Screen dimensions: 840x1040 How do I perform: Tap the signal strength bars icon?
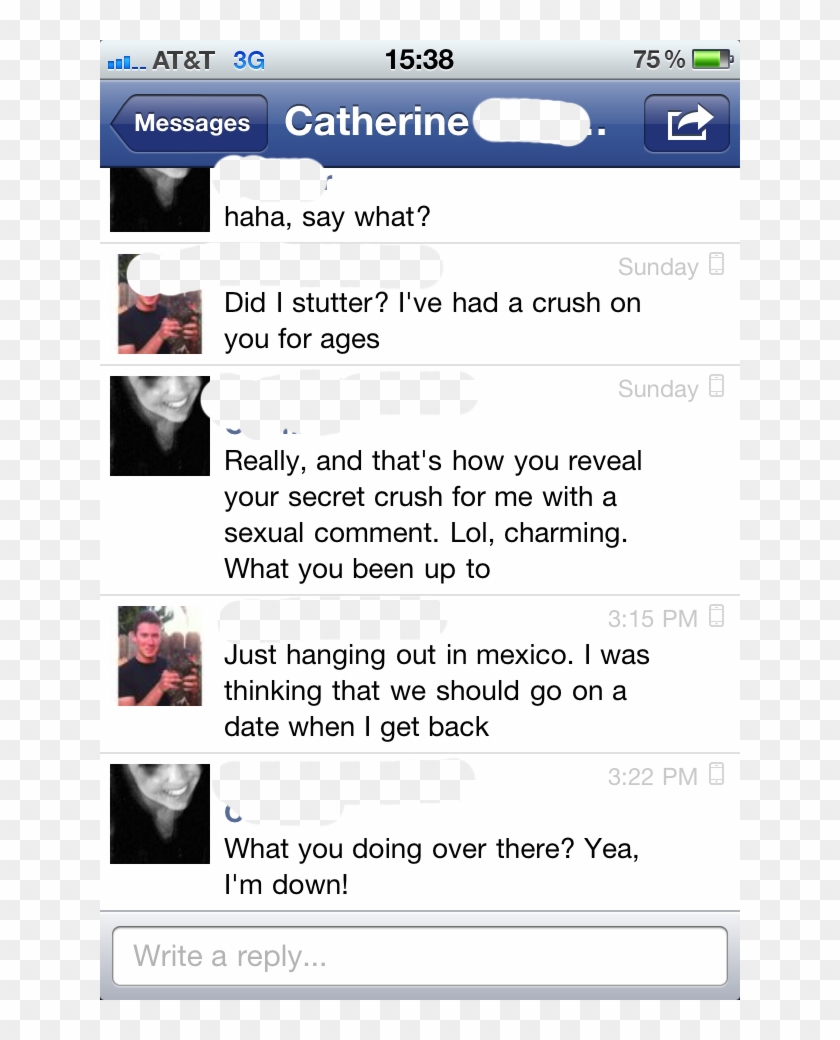tap(126, 63)
